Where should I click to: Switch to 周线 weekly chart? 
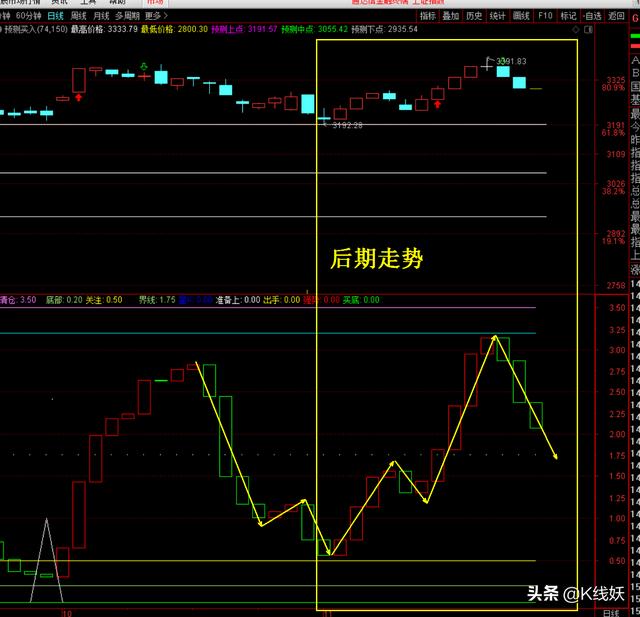78,16
